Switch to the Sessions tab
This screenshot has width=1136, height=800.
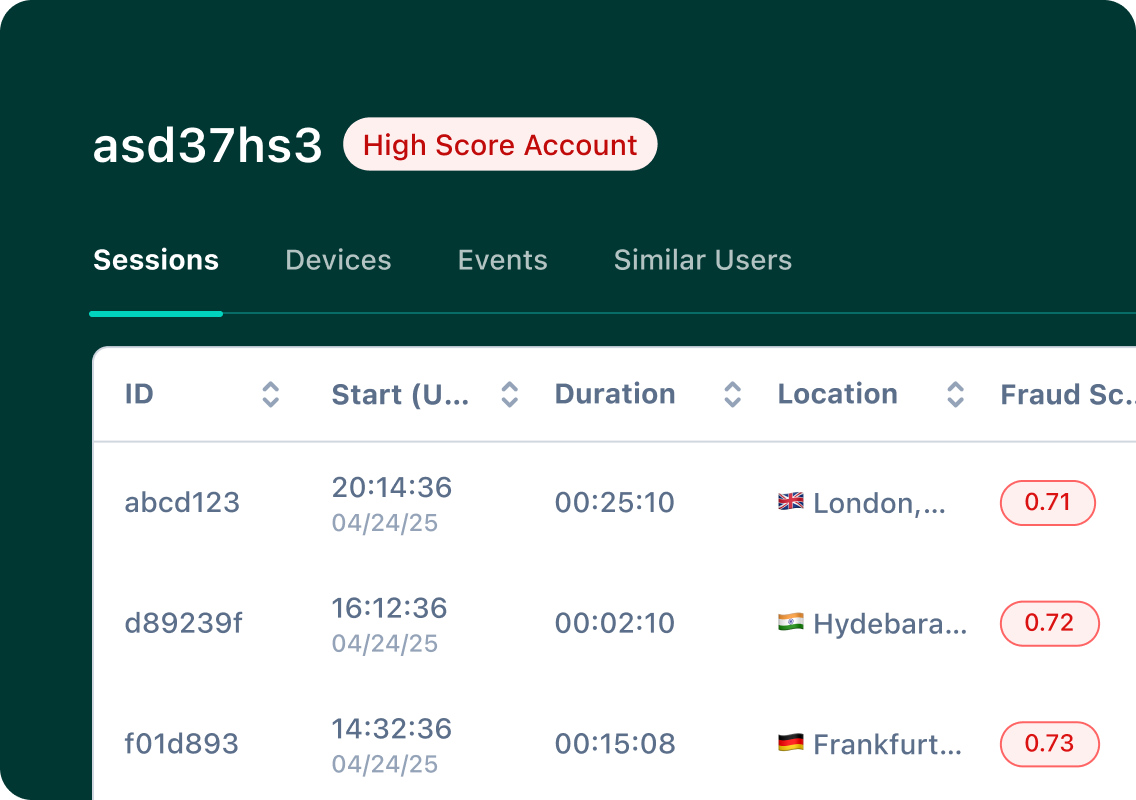pos(156,260)
